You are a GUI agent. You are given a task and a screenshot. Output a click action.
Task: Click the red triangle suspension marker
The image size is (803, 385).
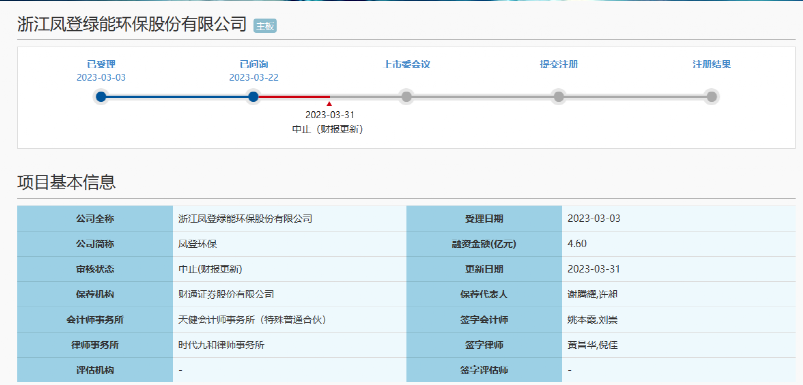click(329, 104)
